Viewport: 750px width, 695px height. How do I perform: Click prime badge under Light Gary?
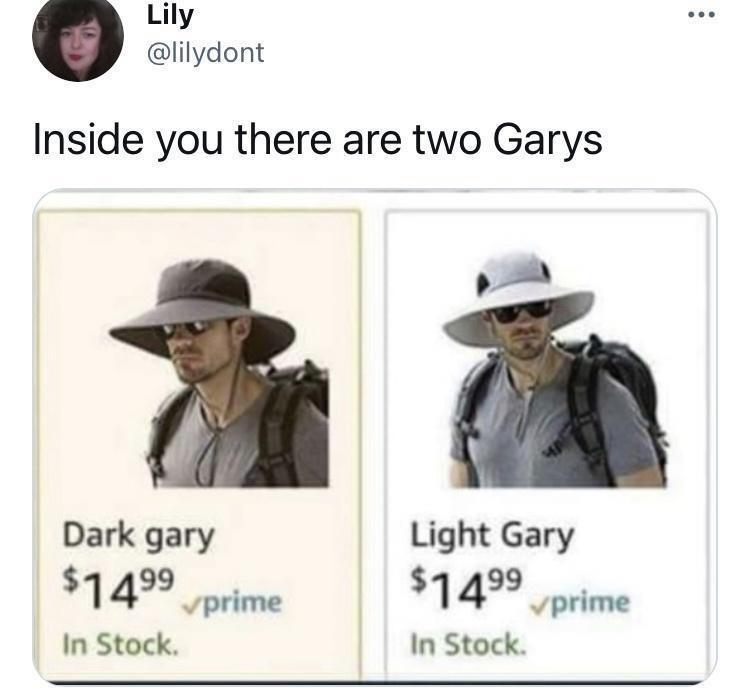pyautogui.click(x=580, y=604)
